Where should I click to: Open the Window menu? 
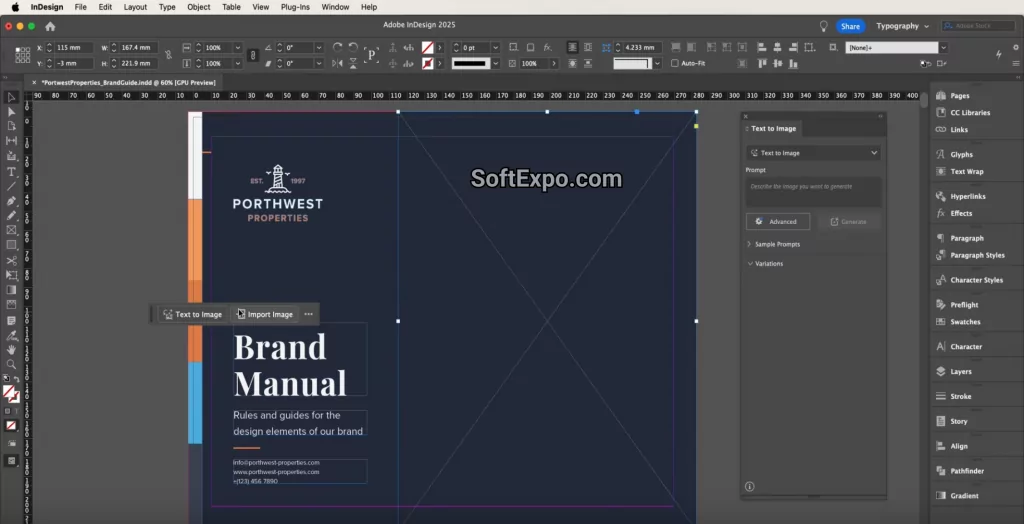point(335,7)
